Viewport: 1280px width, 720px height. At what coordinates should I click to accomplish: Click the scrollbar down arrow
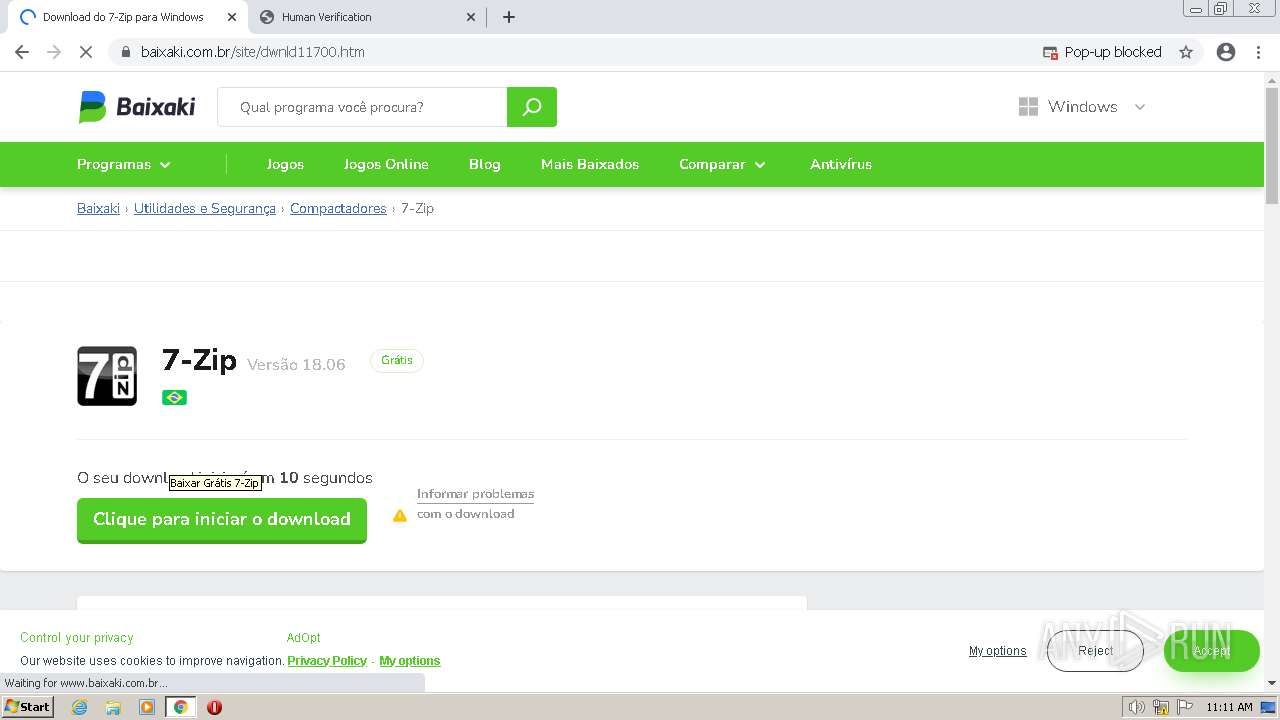1272,683
